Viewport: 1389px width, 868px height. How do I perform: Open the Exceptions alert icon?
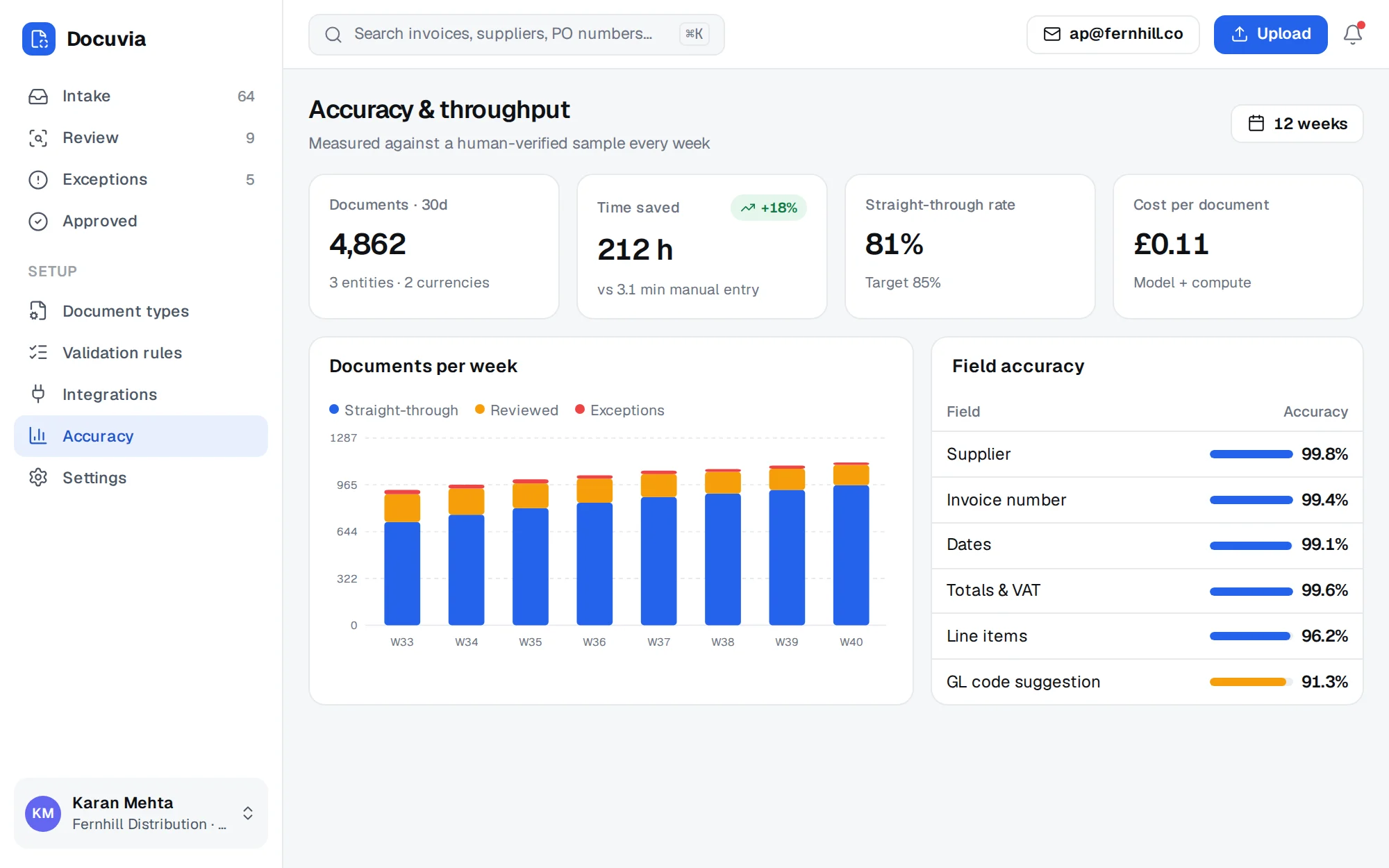(x=38, y=180)
